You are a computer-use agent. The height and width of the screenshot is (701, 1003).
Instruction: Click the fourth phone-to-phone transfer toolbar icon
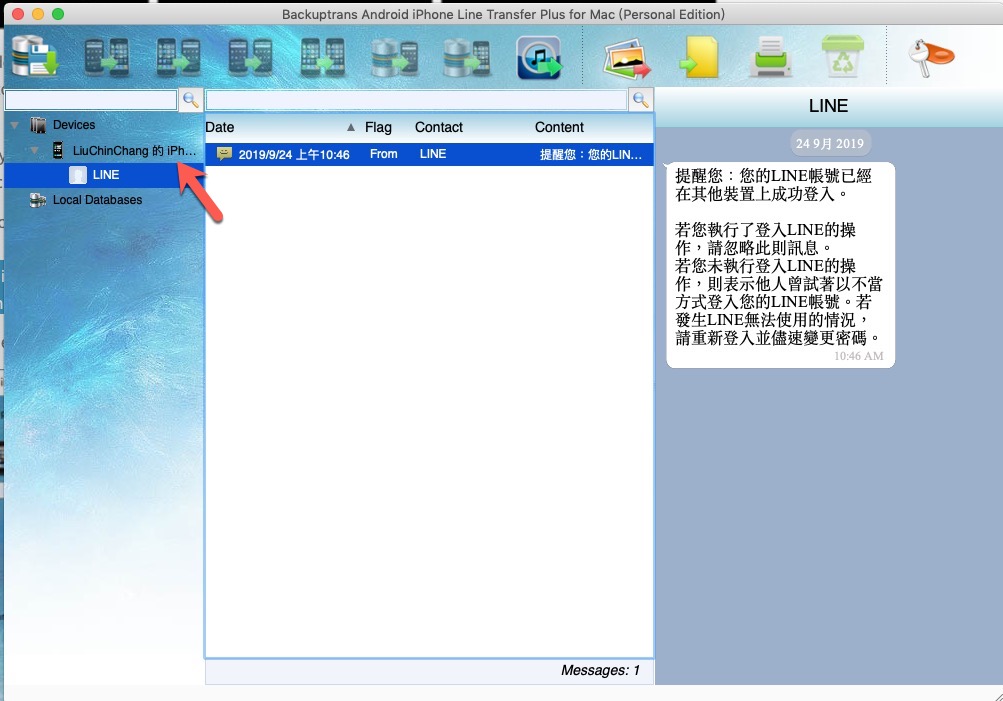(x=322, y=58)
